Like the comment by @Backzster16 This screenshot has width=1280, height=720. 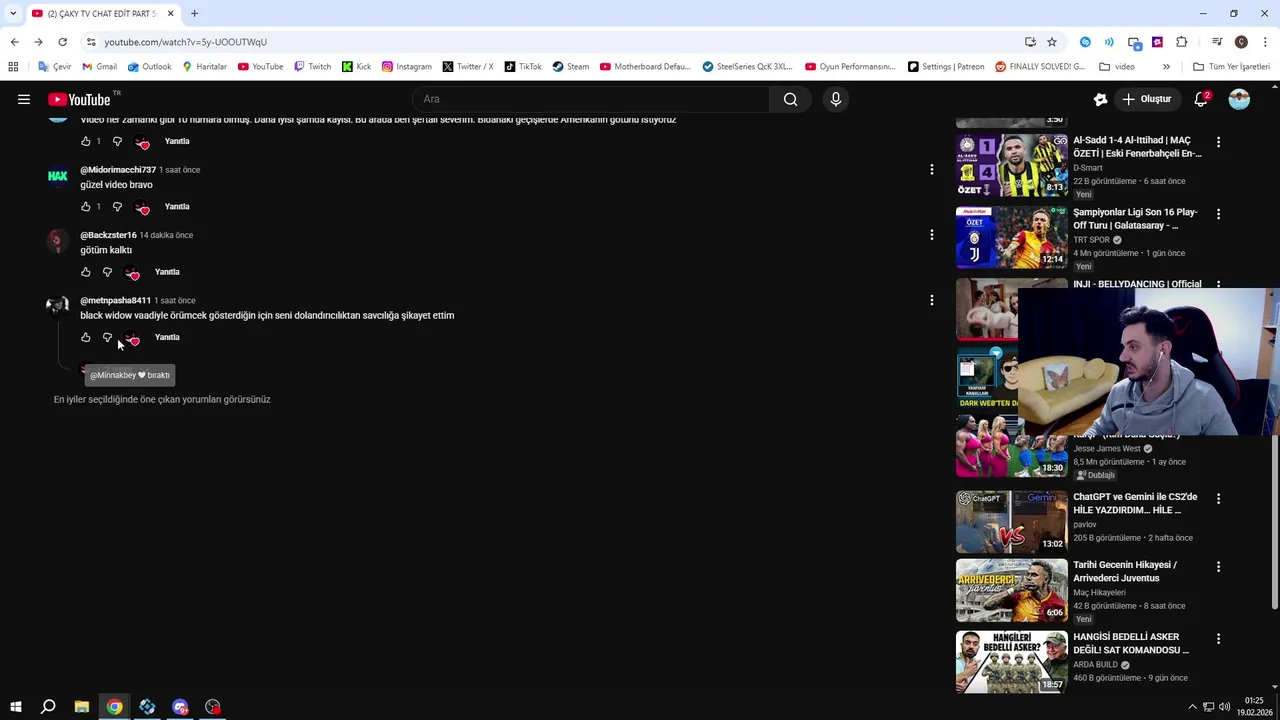(x=86, y=272)
